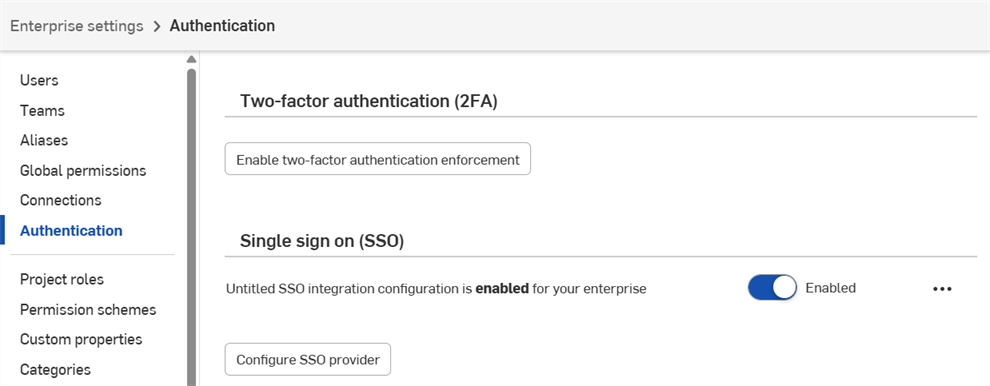Click the Two-factor authentication (2FA) heading
This screenshot has height=386, width=990.
[x=369, y=101]
